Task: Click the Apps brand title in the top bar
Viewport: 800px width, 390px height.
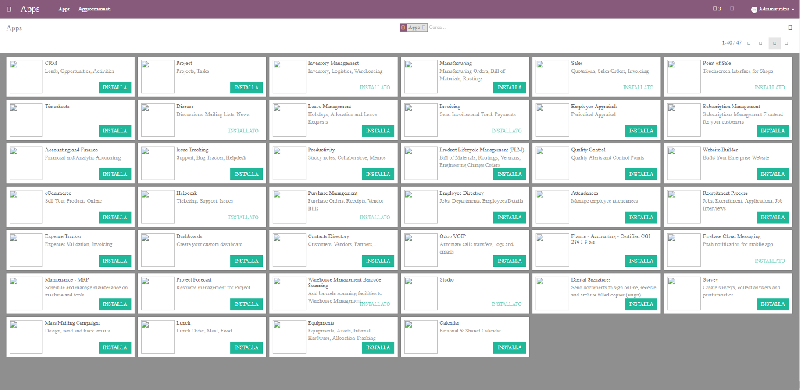Action: (30, 9)
